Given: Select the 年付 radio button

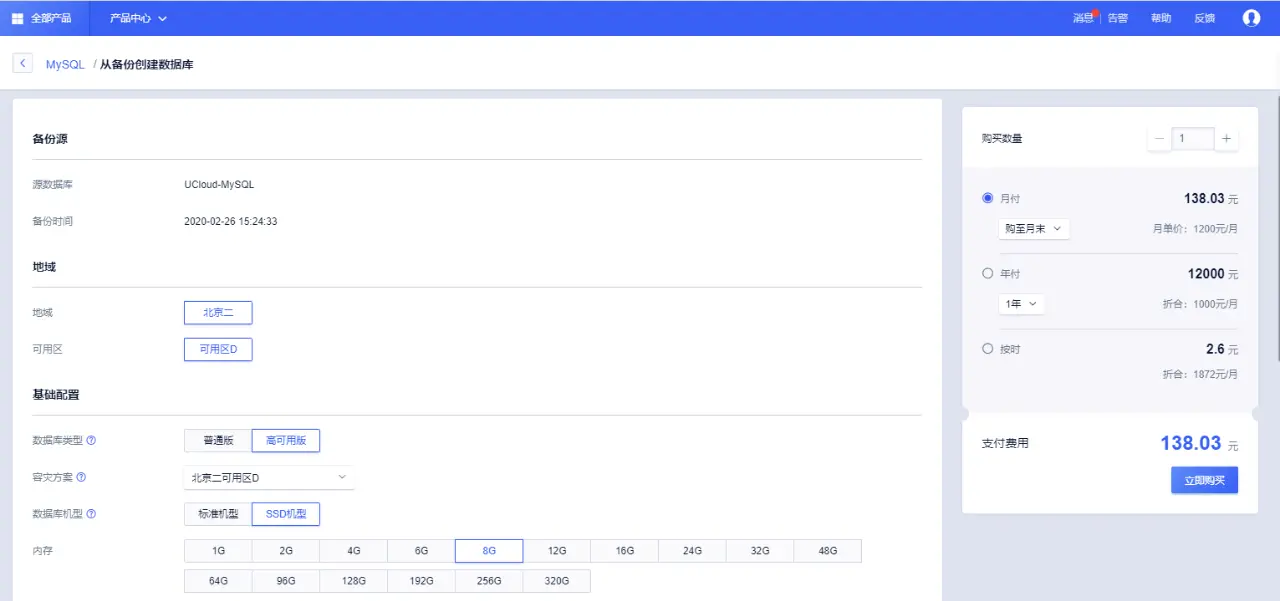Looking at the screenshot, I should 988,273.
